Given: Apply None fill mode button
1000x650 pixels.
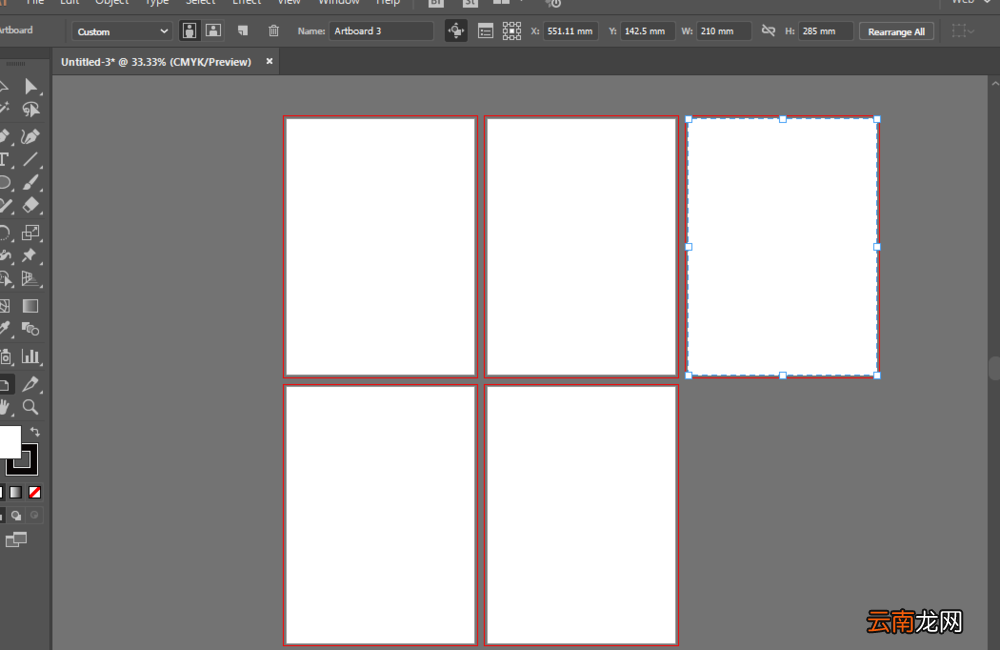Looking at the screenshot, I should [34, 492].
